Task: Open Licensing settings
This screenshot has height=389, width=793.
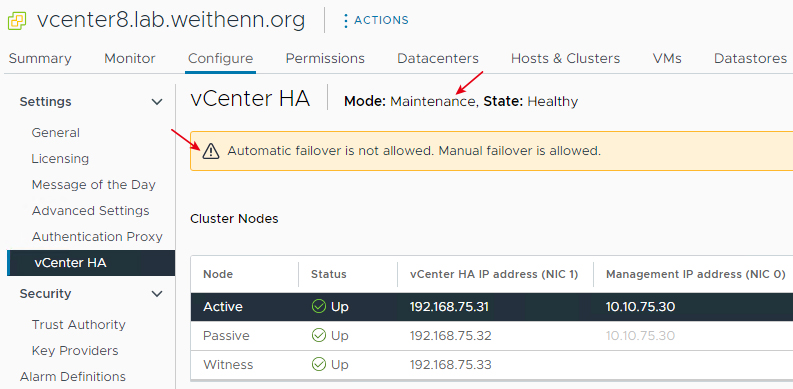Action: click(60, 159)
